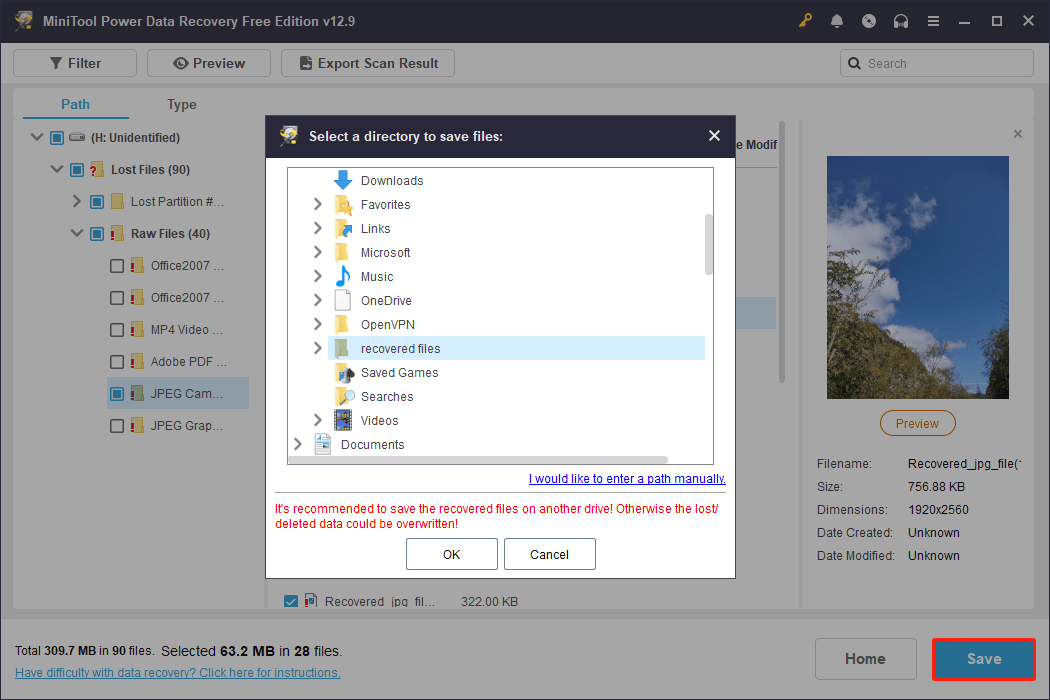The height and width of the screenshot is (700, 1050).
Task: Click the sky photo preview thumbnail
Action: 917,277
